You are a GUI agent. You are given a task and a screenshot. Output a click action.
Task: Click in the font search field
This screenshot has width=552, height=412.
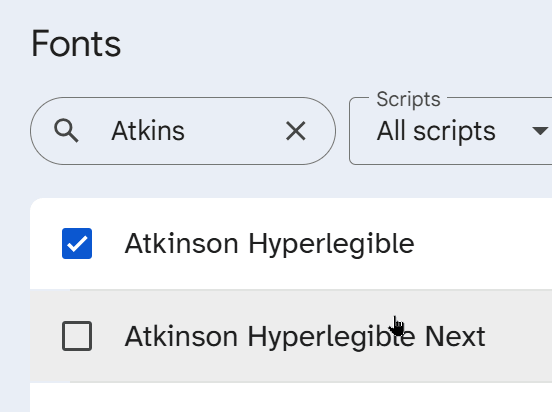coord(183,131)
